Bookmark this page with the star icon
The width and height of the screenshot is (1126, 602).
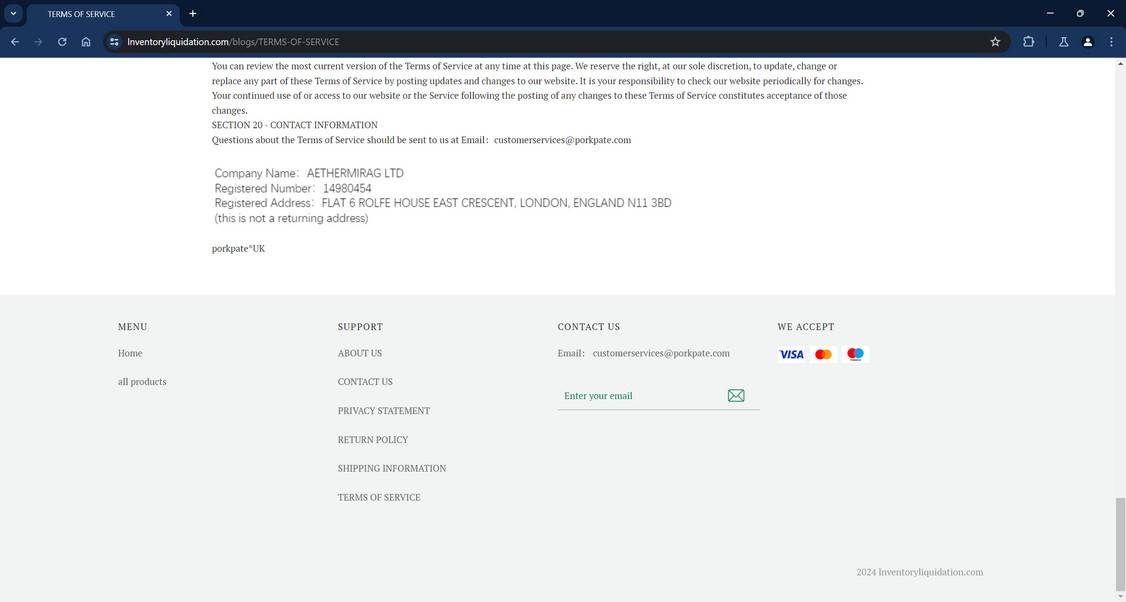click(995, 42)
